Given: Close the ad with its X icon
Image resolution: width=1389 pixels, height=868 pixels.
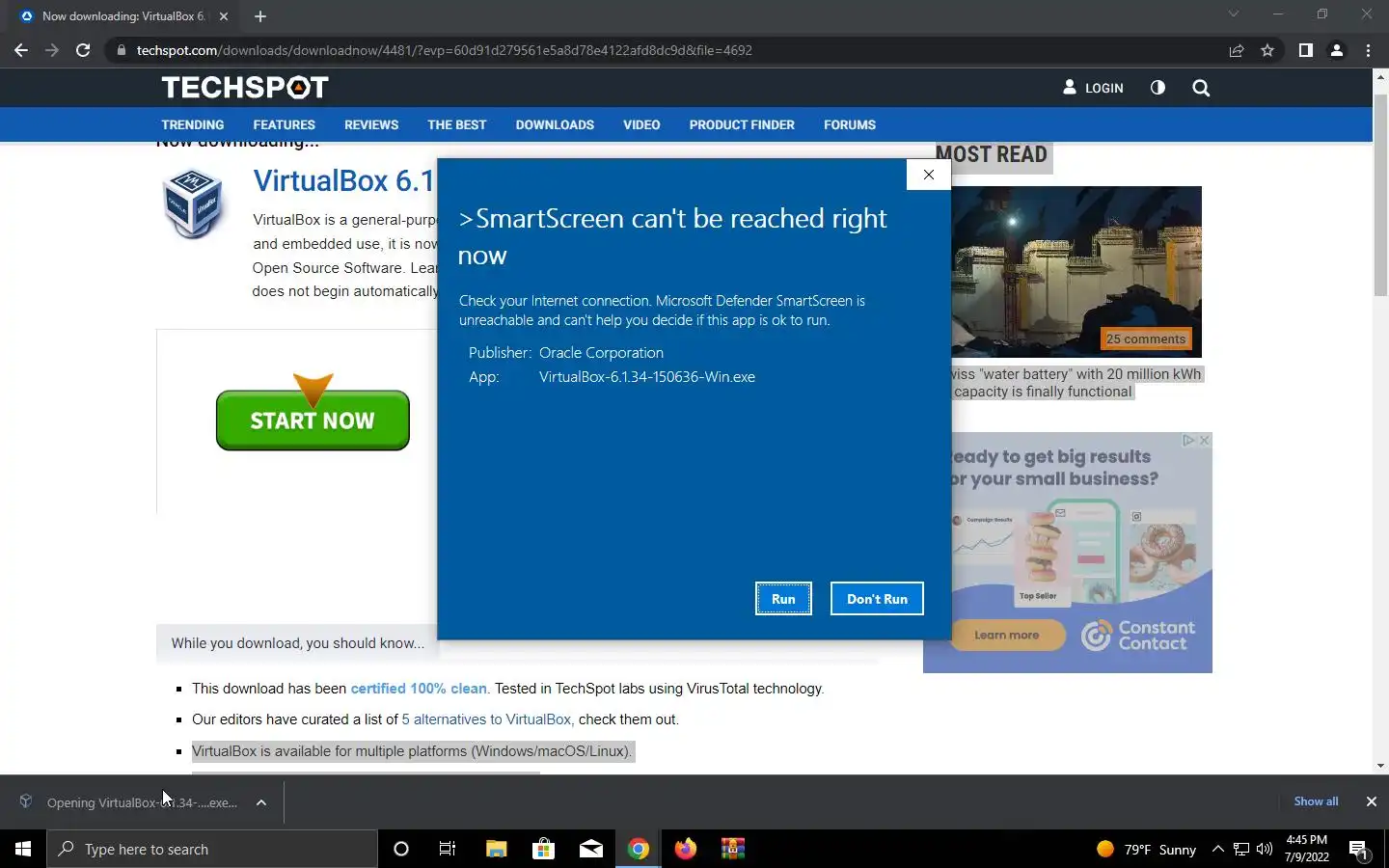Looking at the screenshot, I should (1204, 440).
